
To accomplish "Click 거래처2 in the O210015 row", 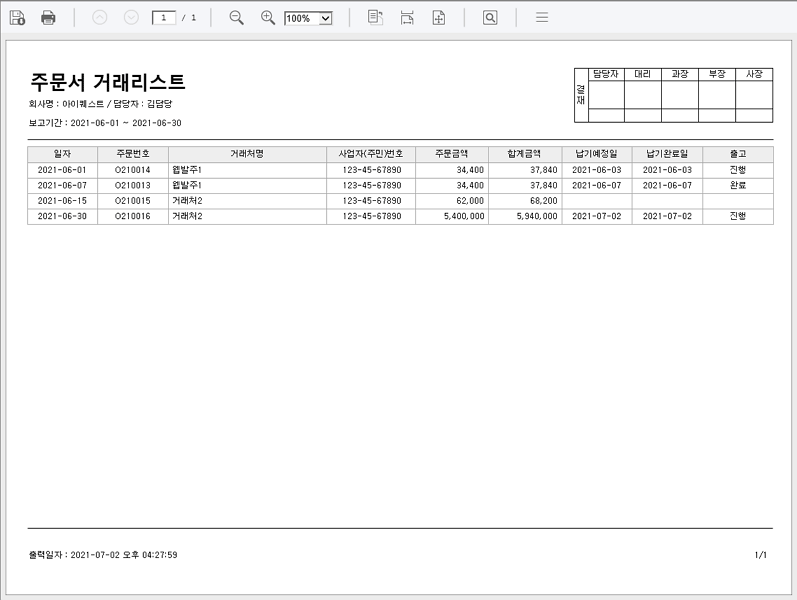I will click(x=247, y=201).
